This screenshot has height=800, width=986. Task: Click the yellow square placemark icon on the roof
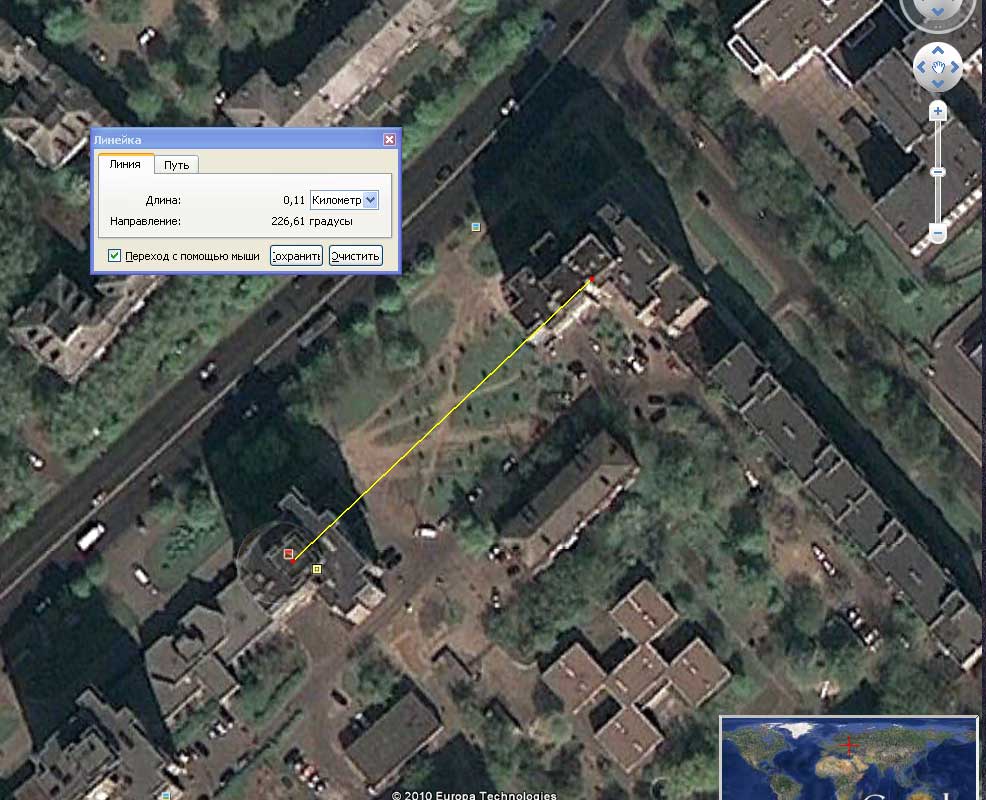click(317, 570)
